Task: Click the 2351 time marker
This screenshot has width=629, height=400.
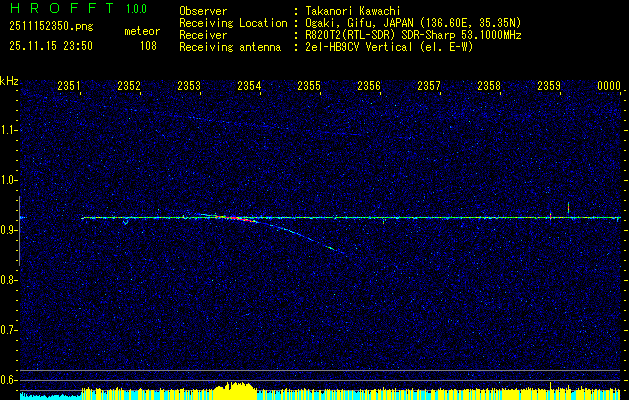Action: (69, 86)
